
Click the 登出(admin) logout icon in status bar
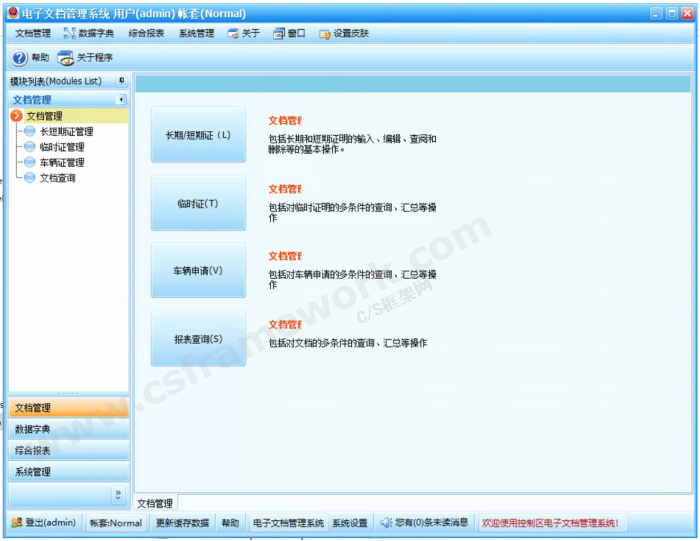point(17,523)
